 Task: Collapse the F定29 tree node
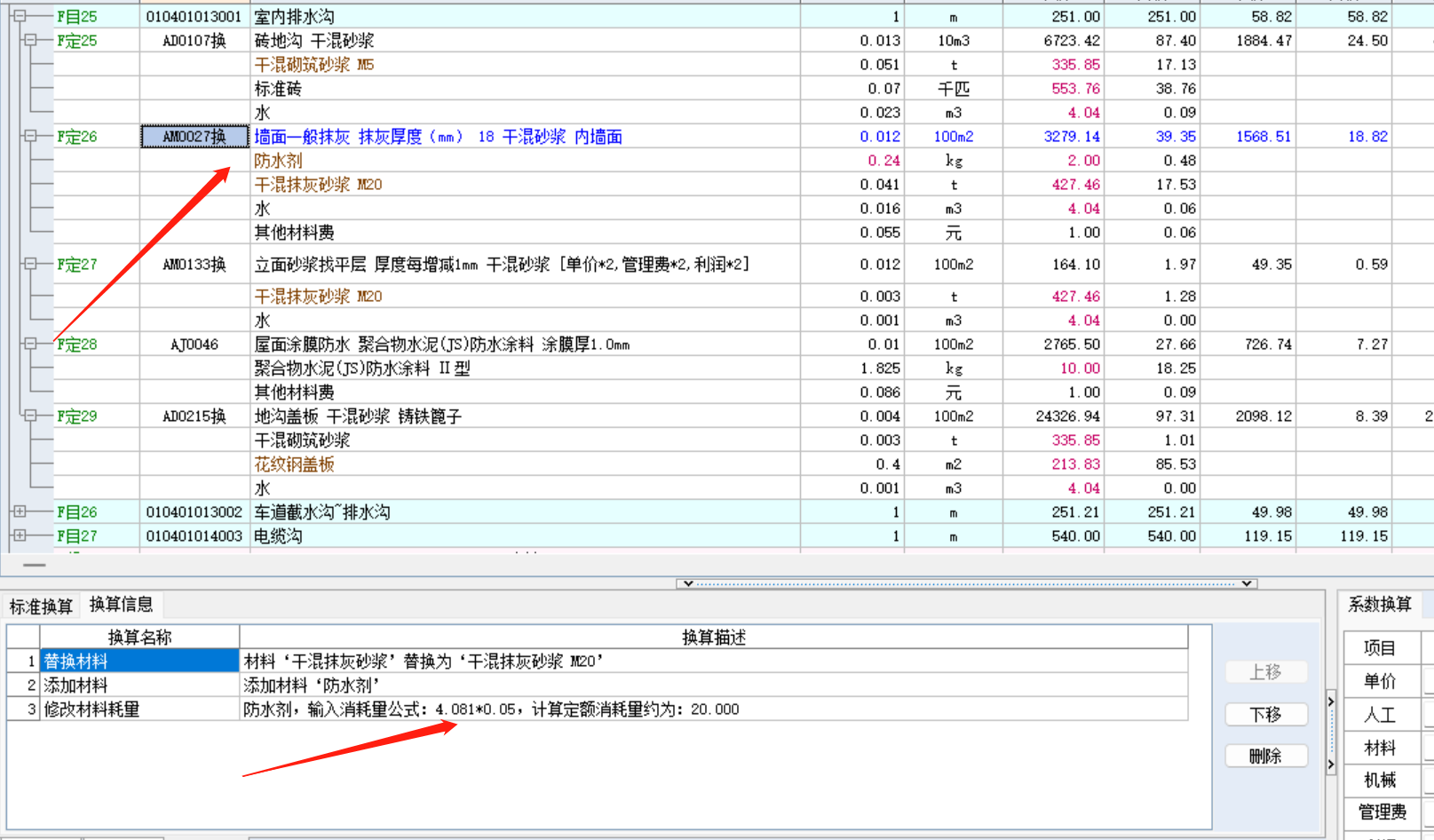click(x=30, y=416)
